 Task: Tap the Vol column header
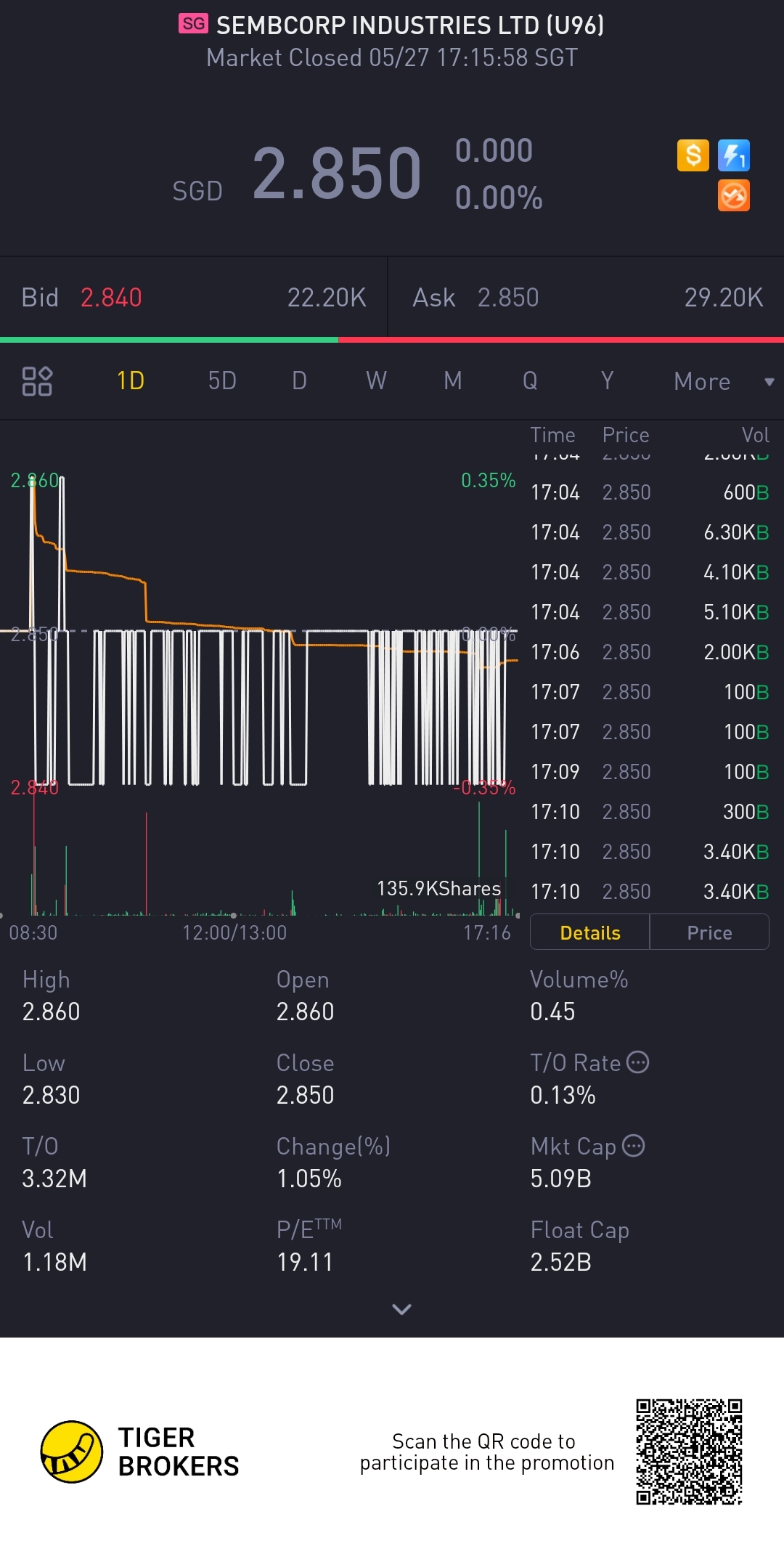[755, 435]
